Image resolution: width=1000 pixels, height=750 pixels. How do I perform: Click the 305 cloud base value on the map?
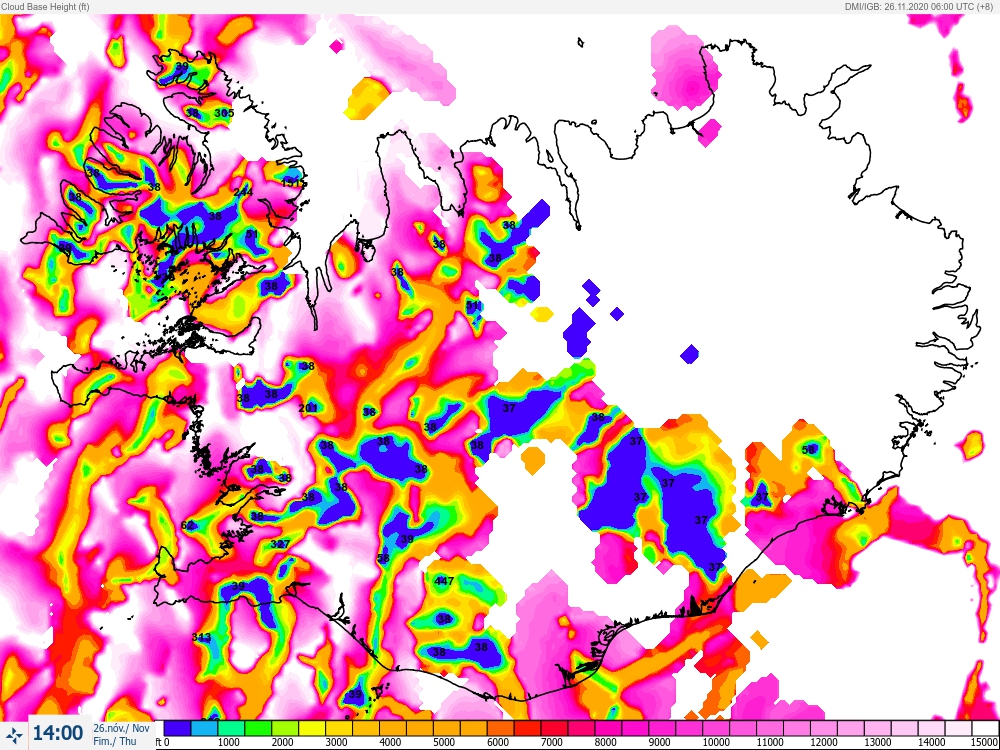click(x=224, y=113)
